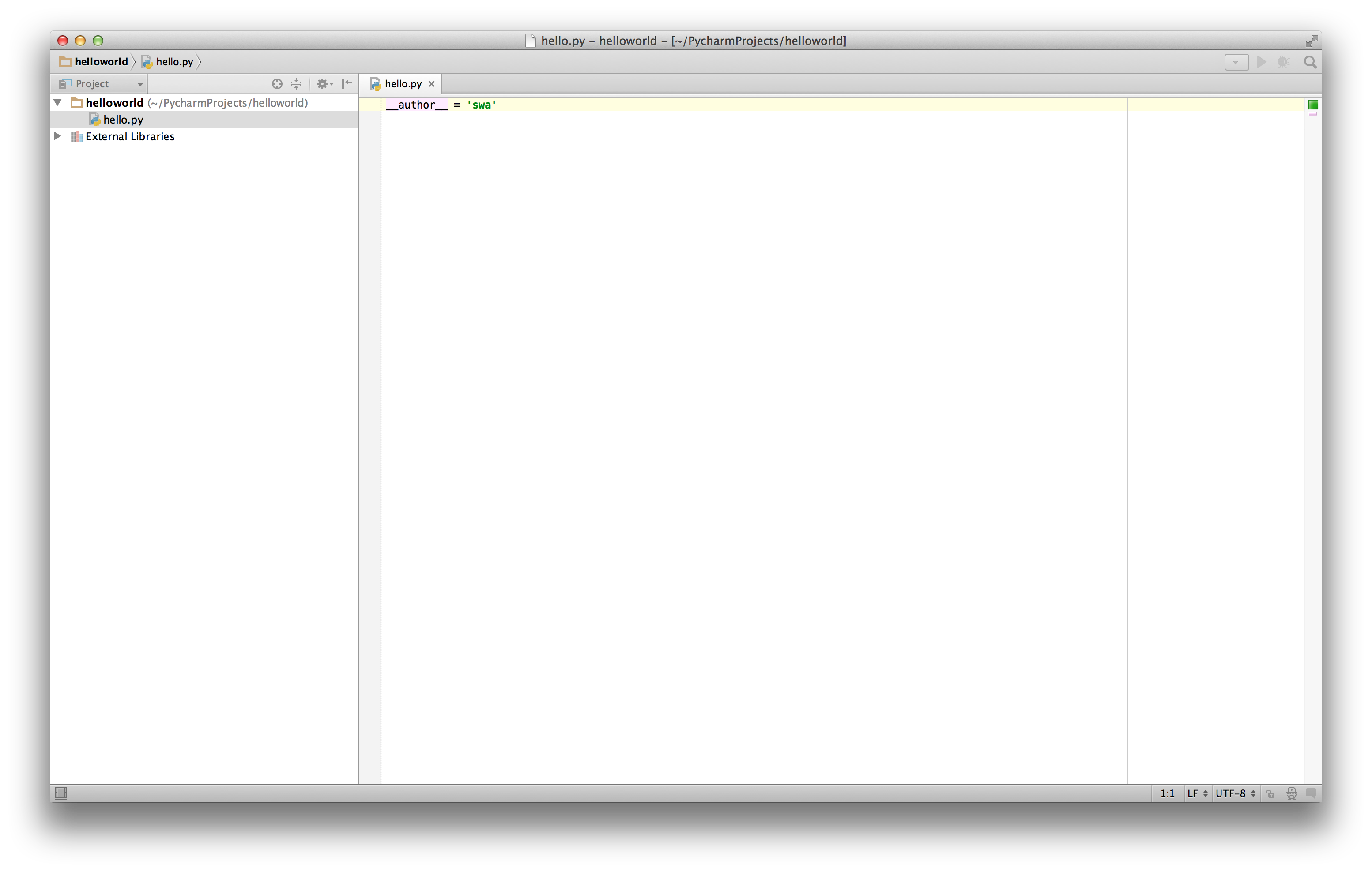This screenshot has width=1372, height=872.
Task: Open the UTF-8 encoding selector
Action: 1235,793
